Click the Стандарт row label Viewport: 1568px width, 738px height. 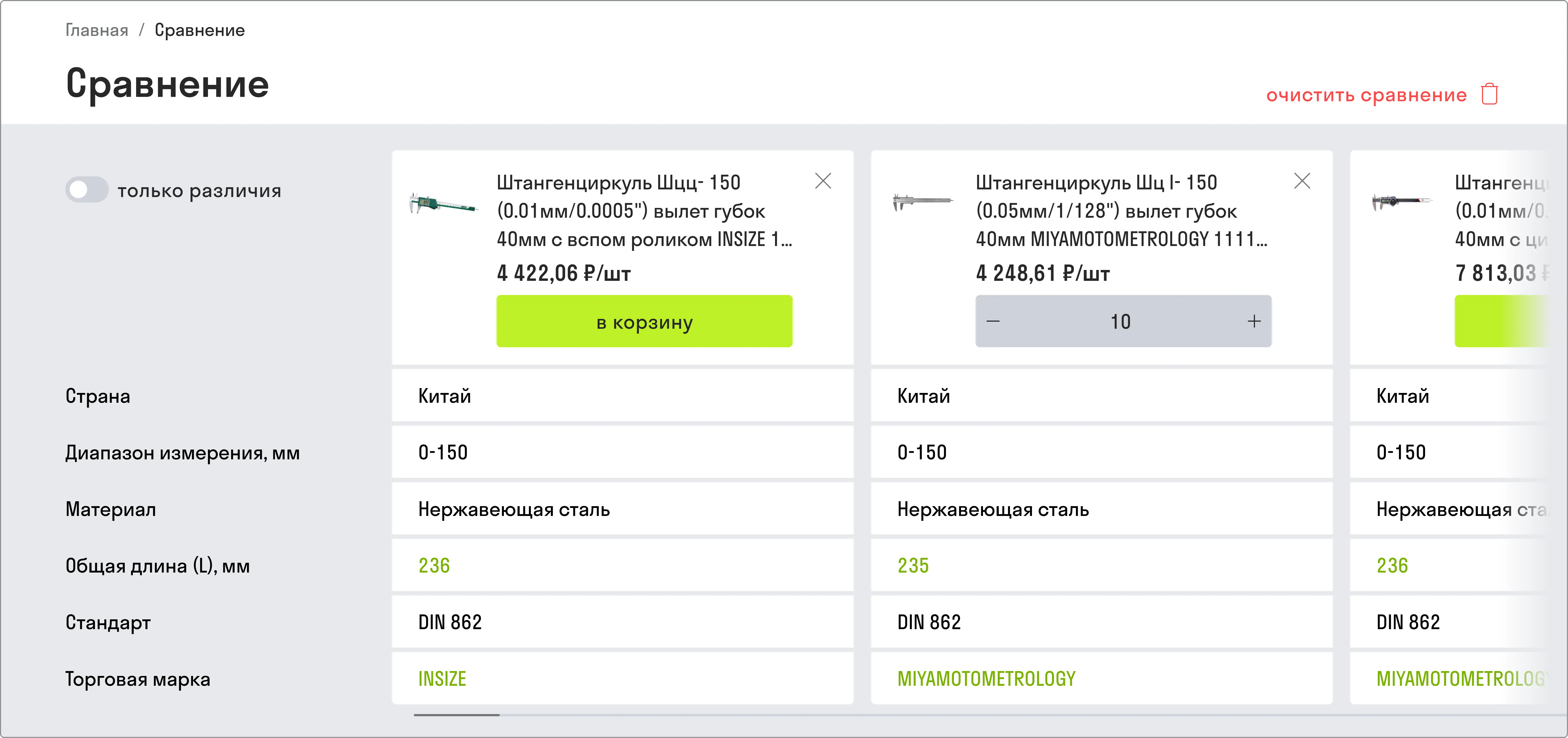(x=108, y=622)
